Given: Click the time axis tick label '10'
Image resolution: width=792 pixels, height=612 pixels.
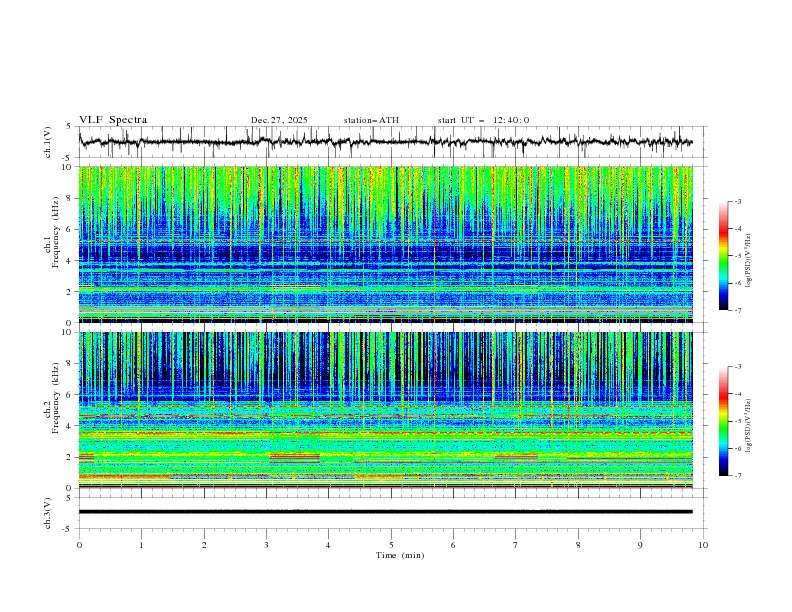Looking at the screenshot, I should pyautogui.click(x=703, y=545).
